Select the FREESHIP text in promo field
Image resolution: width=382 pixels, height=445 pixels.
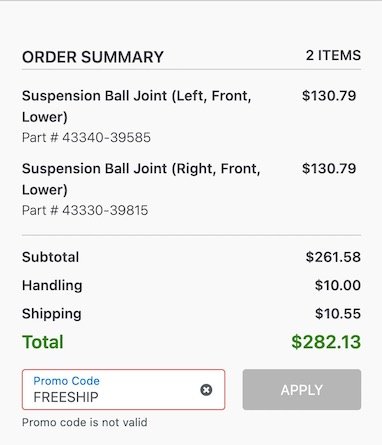click(x=66, y=397)
